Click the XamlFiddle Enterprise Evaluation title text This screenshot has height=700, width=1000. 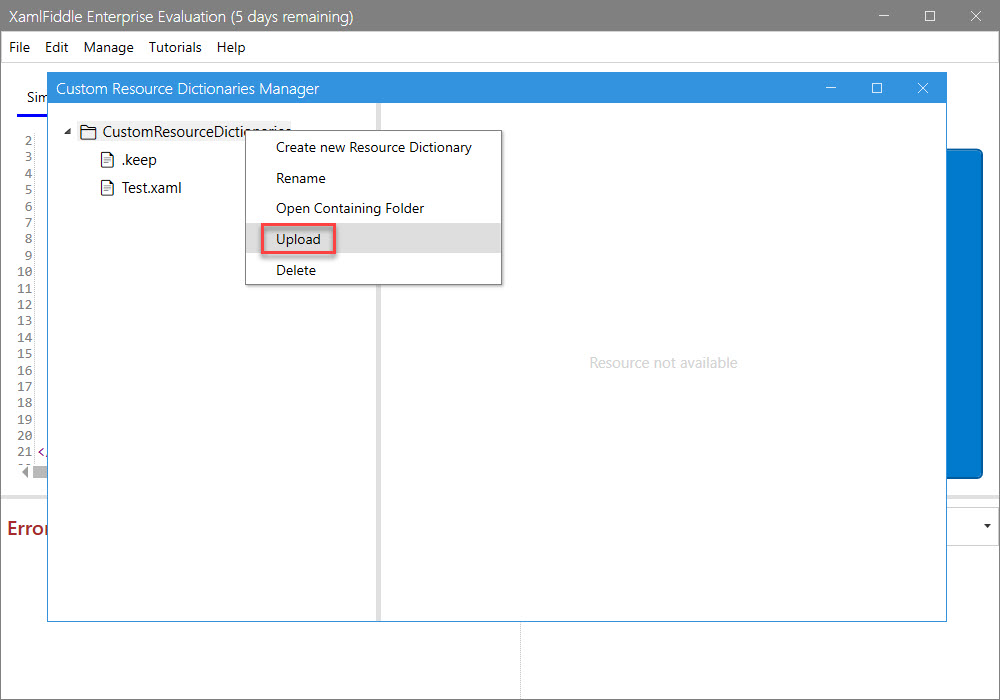pos(181,17)
